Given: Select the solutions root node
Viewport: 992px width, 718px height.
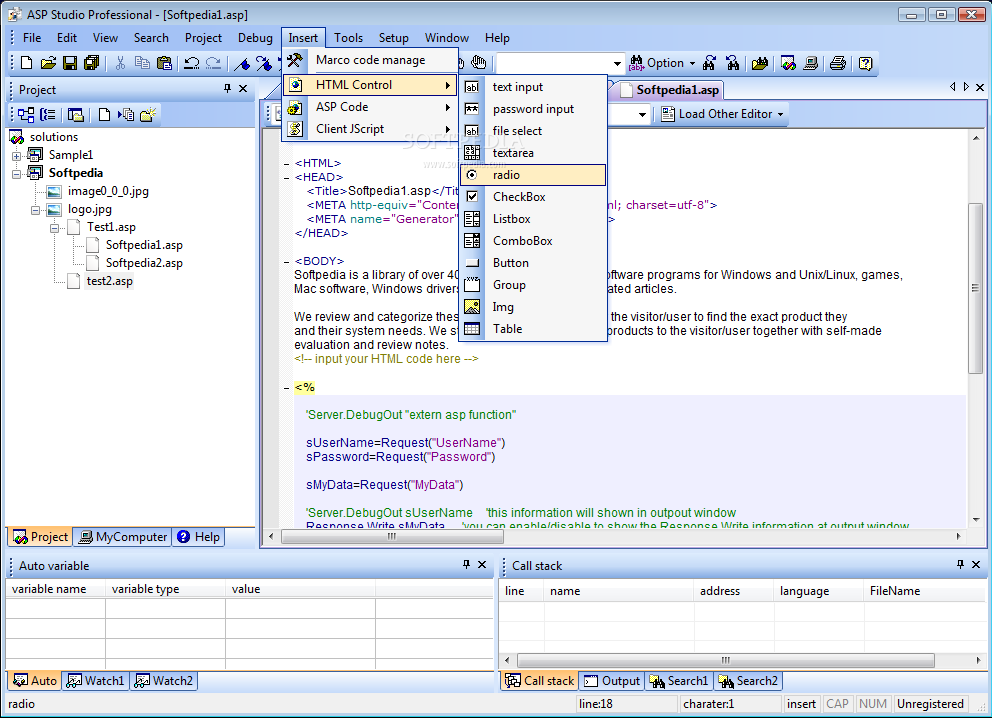Looking at the screenshot, I should [x=54, y=137].
